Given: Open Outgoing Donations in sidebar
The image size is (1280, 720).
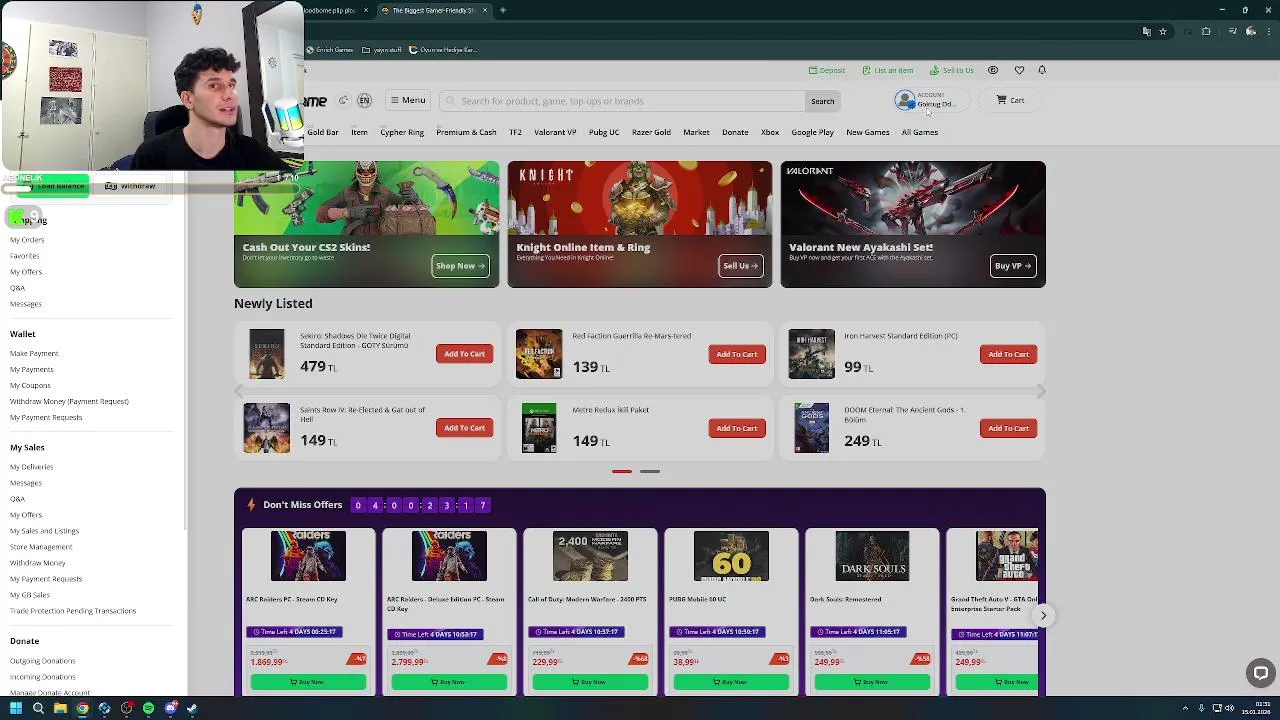Looking at the screenshot, I should 42,661.
